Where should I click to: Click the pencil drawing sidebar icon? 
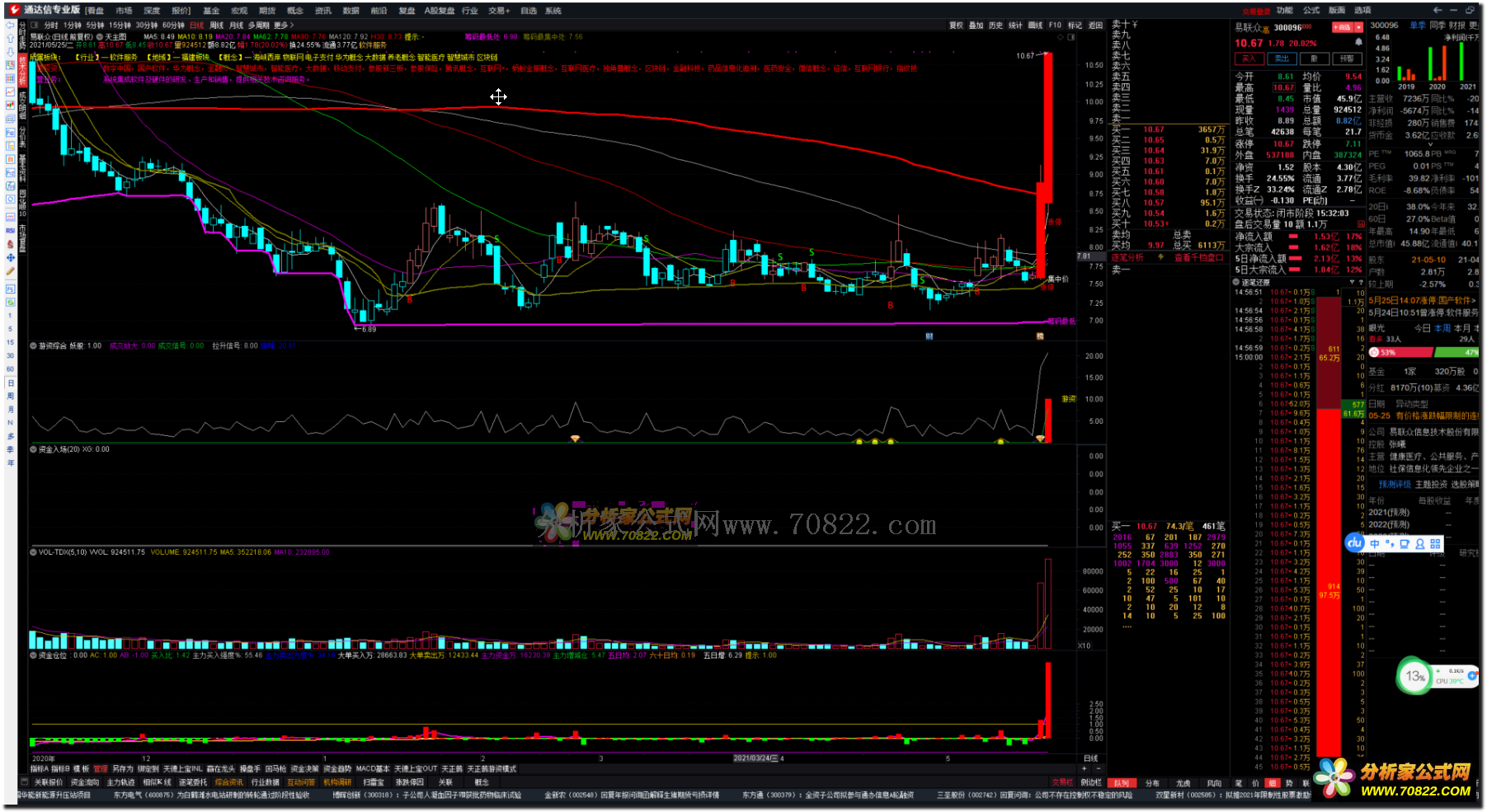coord(10,271)
